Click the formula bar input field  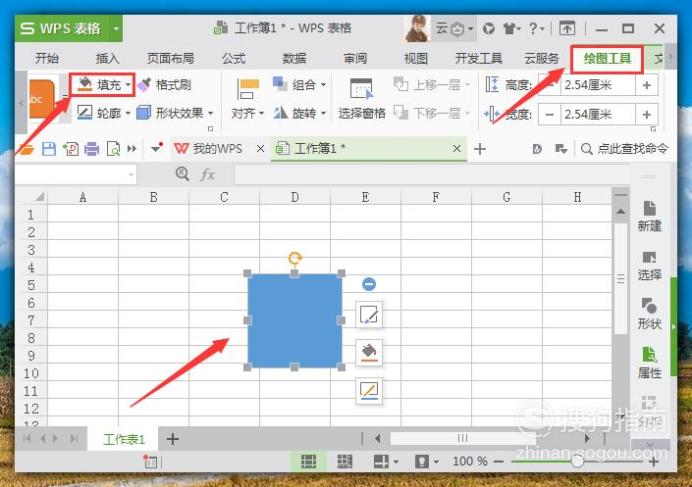click(432, 175)
